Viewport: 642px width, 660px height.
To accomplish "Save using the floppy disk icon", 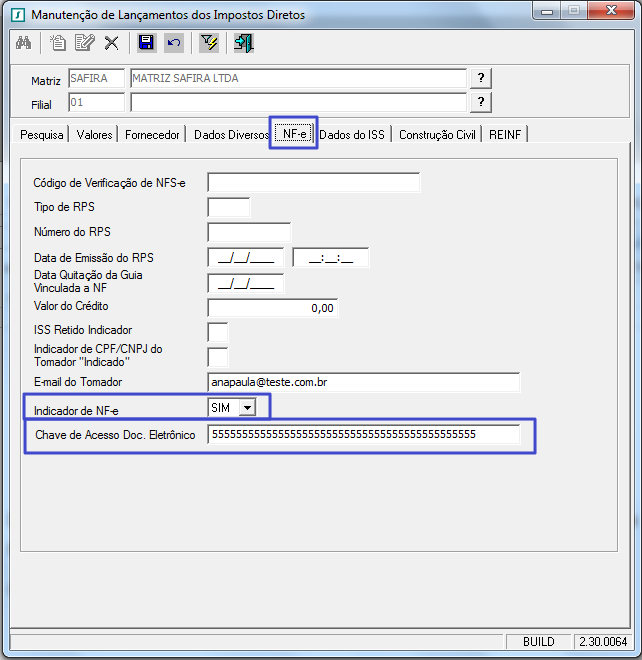I will (x=146, y=43).
